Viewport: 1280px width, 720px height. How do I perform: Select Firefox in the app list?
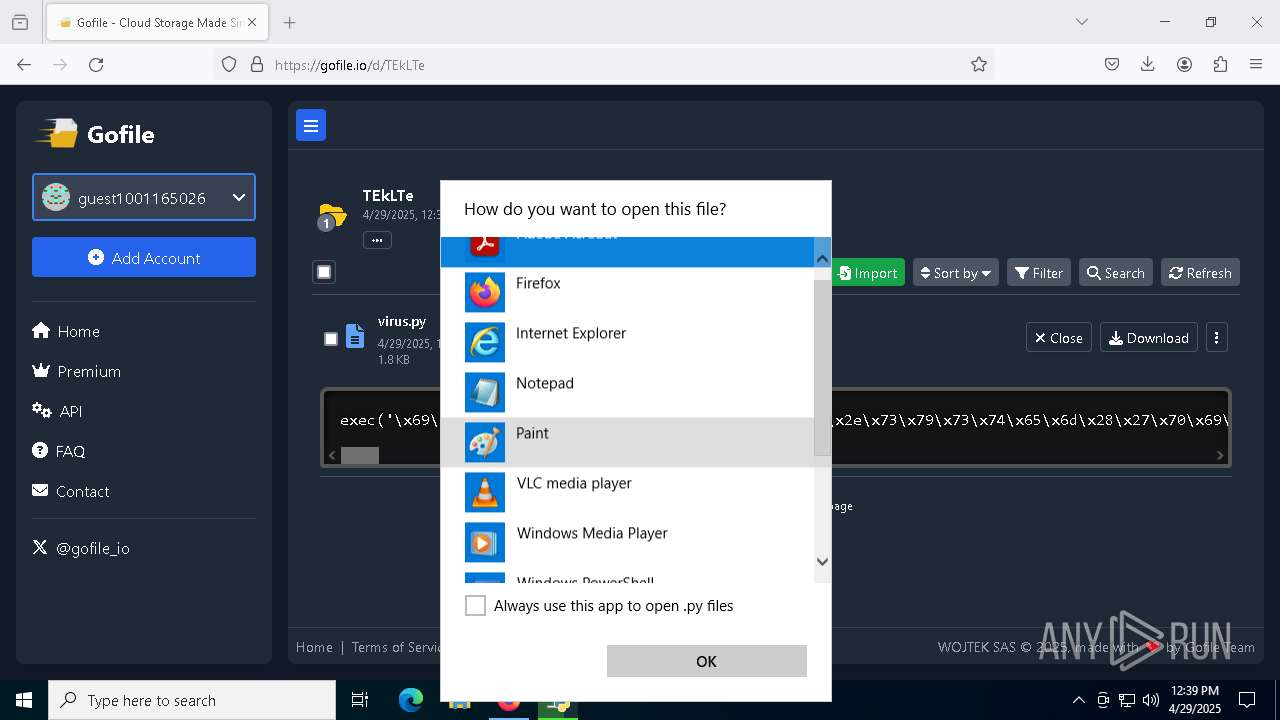[x=627, y=292]
